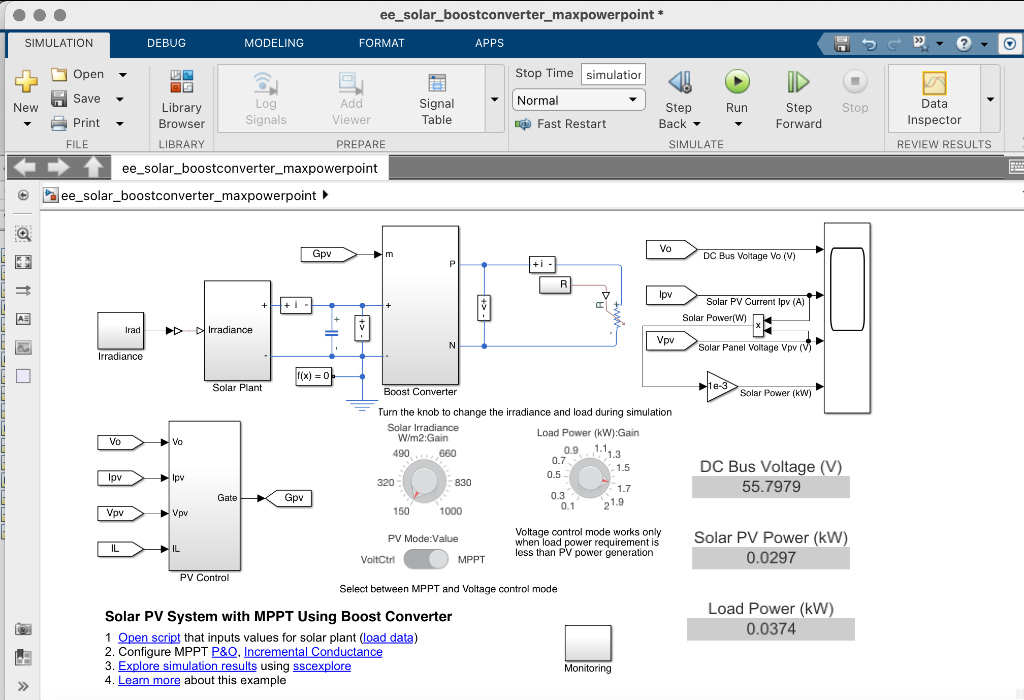Expand the Review Results gallery dropdown
This screenshot has width=1024, height=700.
tap(991, 99)
